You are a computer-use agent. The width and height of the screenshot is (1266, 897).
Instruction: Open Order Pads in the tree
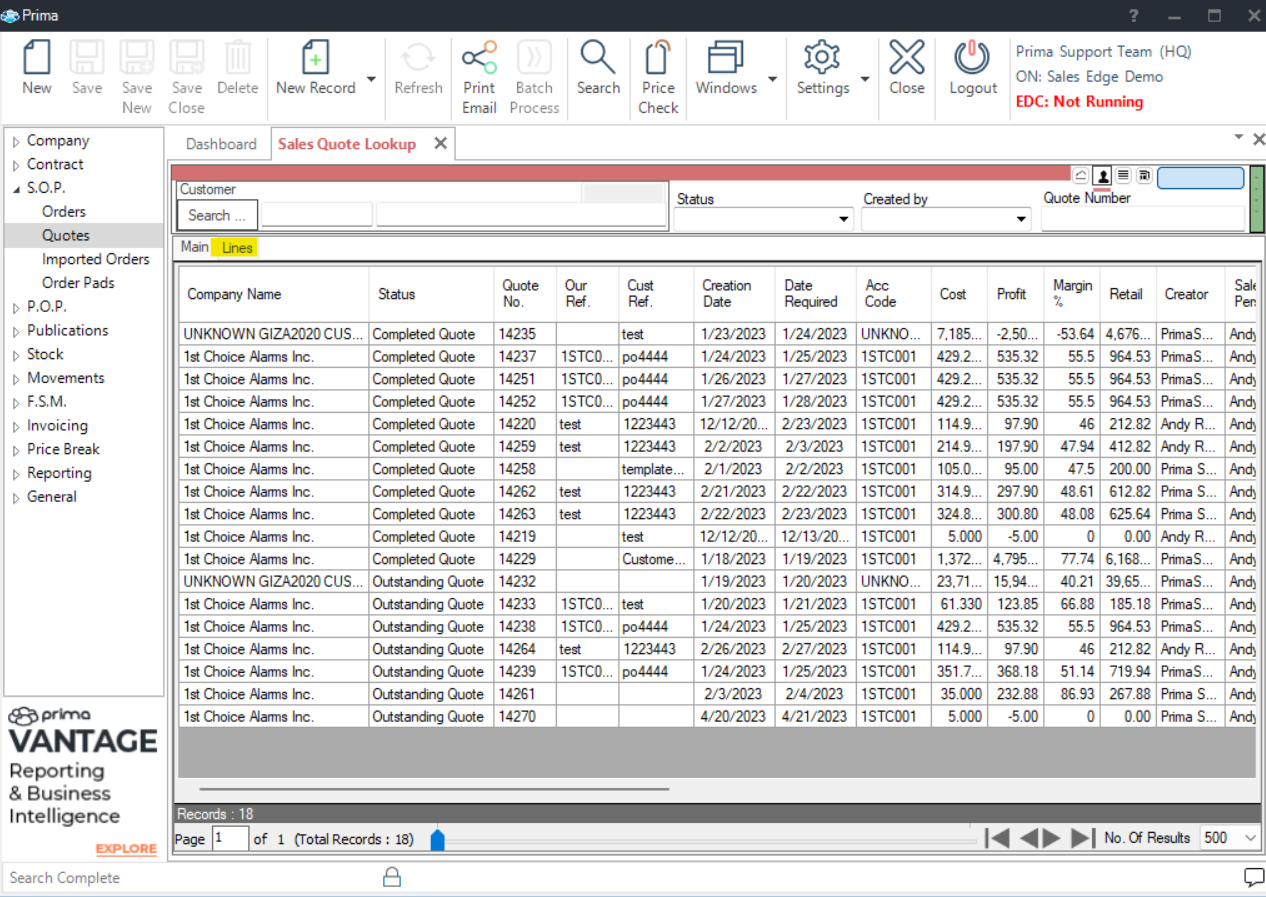click(78, 283)
